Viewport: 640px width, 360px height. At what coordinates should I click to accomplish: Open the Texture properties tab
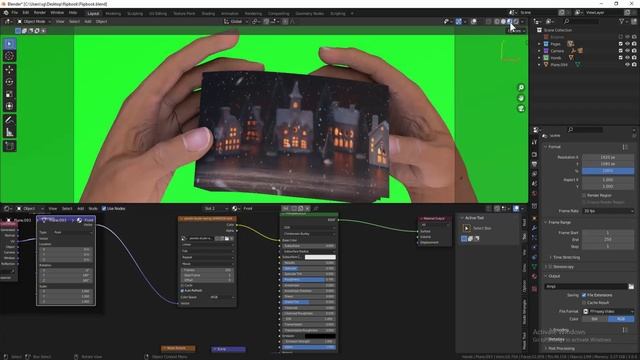[534, 289]
